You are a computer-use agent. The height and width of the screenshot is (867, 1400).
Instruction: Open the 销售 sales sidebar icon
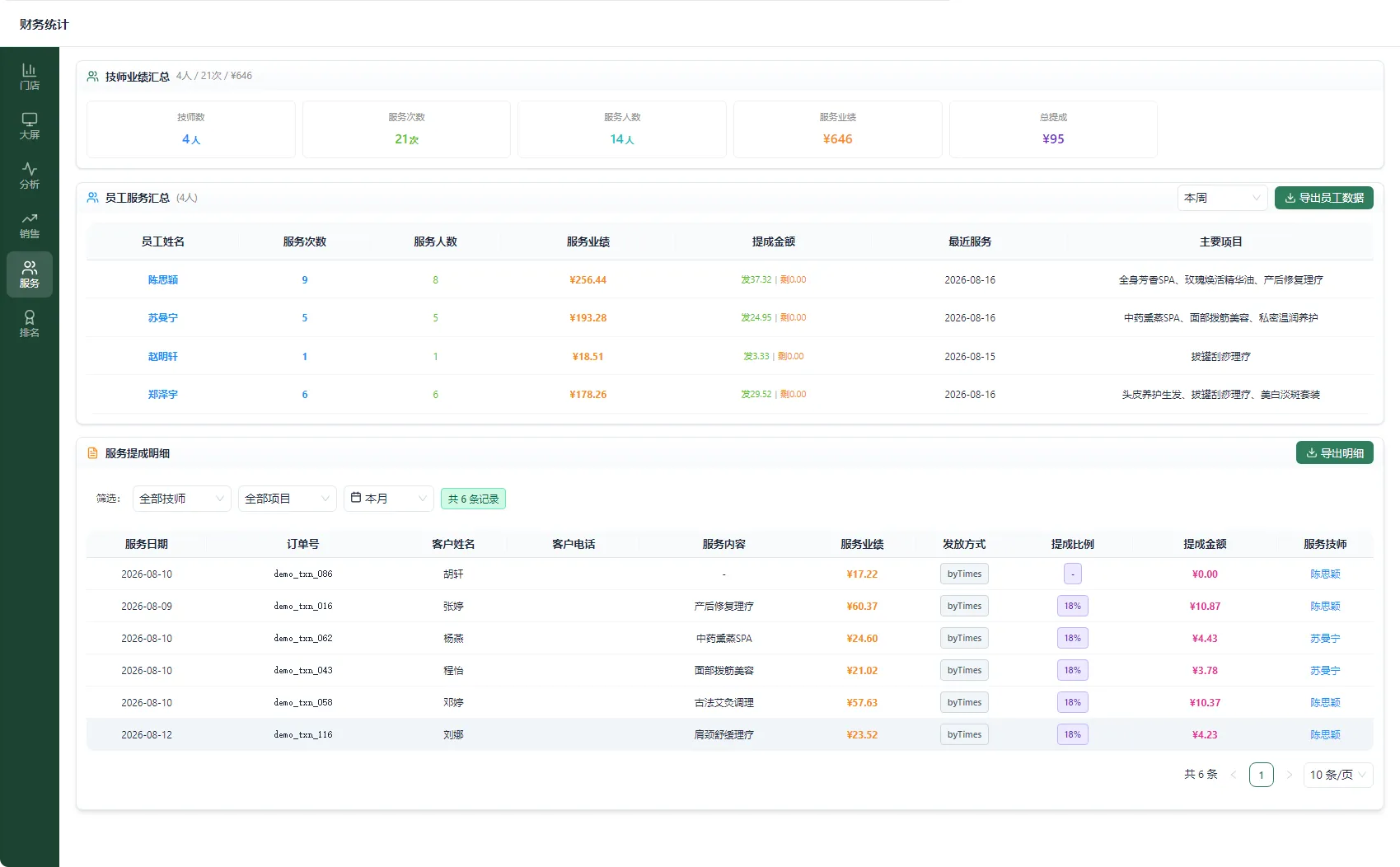(x=30, y=225)
